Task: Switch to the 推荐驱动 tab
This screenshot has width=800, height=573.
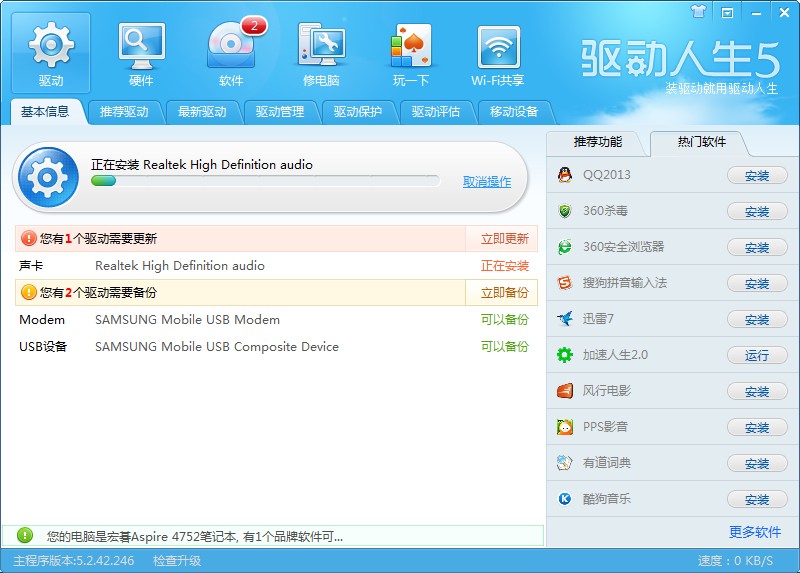Action: click(124, 112)
